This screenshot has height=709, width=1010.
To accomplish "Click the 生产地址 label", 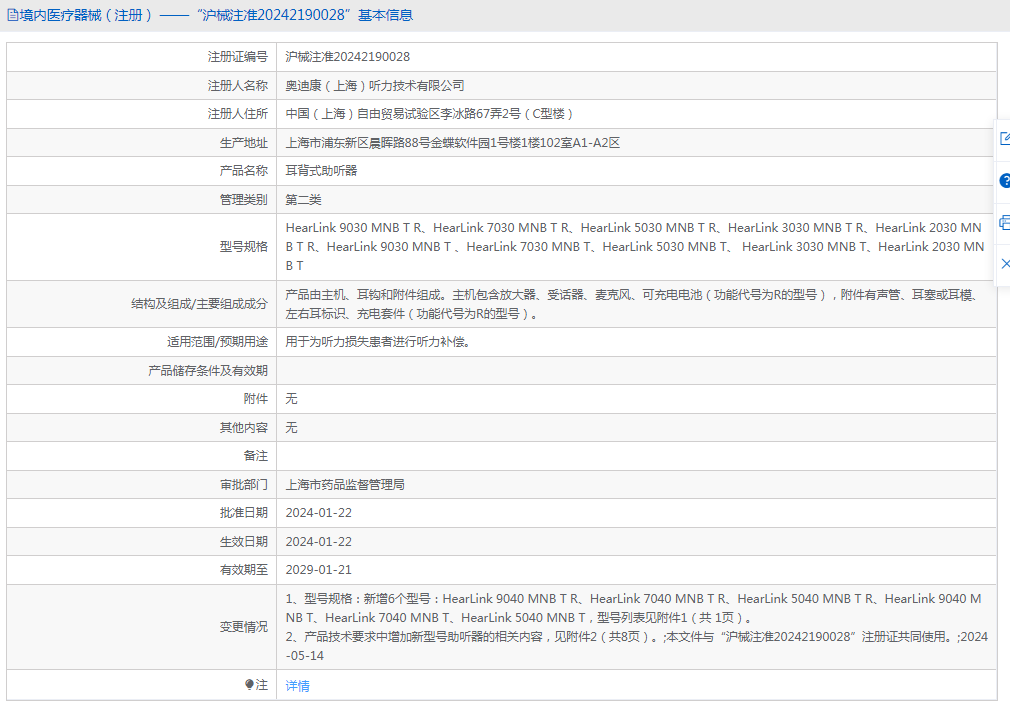I will tap(243, 143).
